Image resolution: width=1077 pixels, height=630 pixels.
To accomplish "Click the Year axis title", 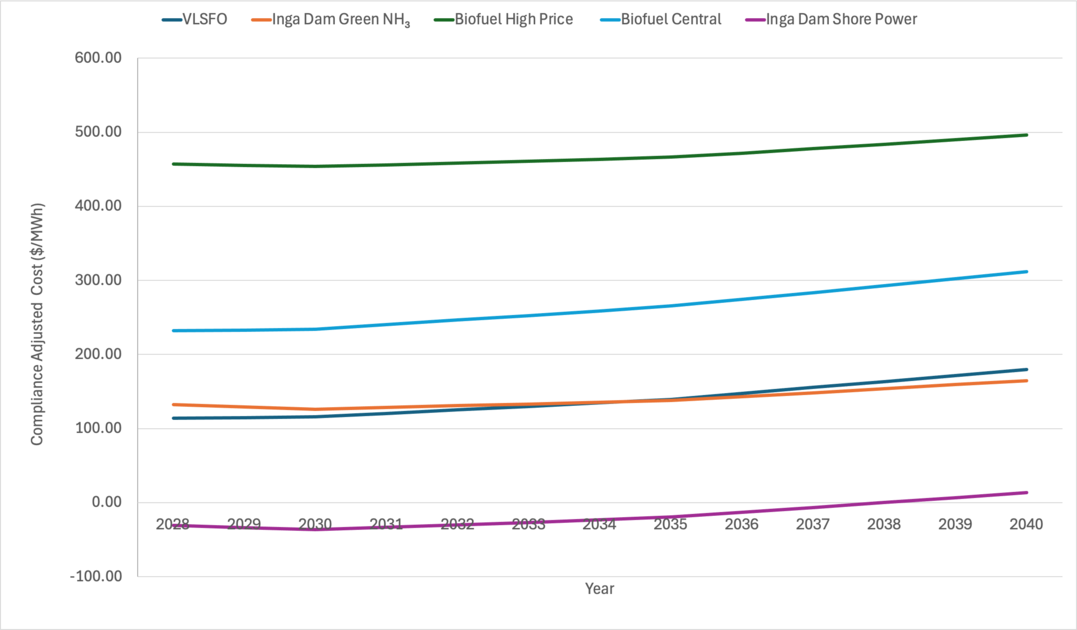I will point(600,589).
